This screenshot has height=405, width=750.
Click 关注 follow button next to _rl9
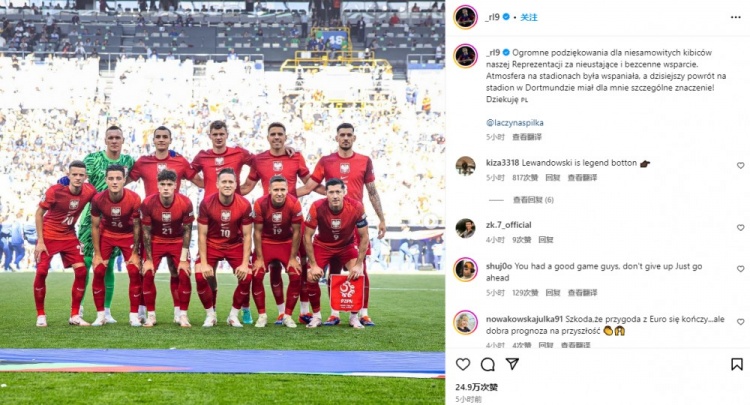[529, 17]
